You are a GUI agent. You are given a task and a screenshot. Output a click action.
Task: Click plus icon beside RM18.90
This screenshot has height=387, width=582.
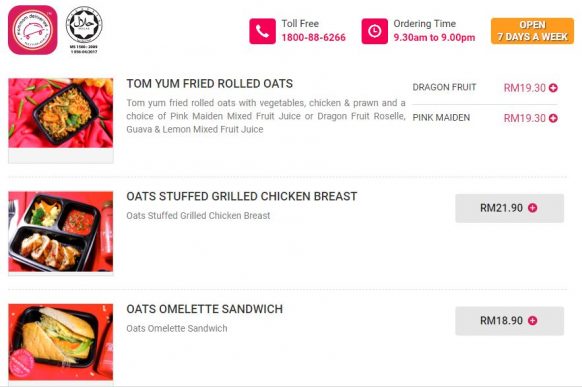532,321
